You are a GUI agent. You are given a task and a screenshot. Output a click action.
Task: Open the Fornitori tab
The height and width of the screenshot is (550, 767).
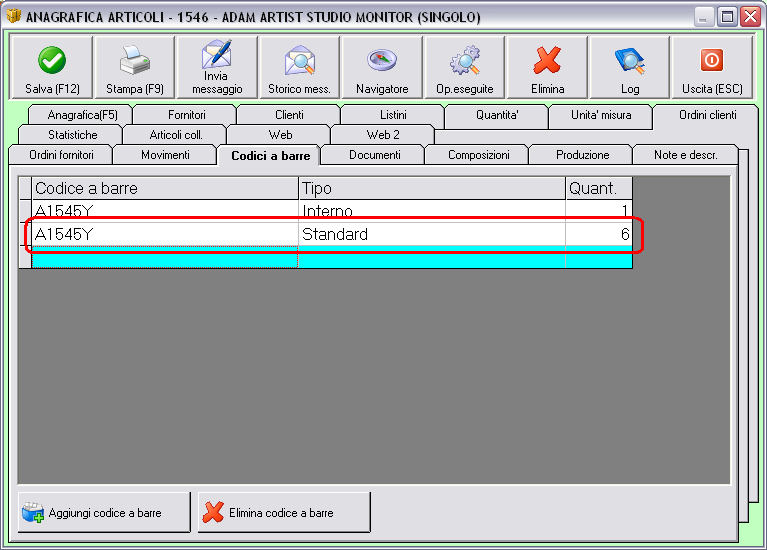click(186, 115)
